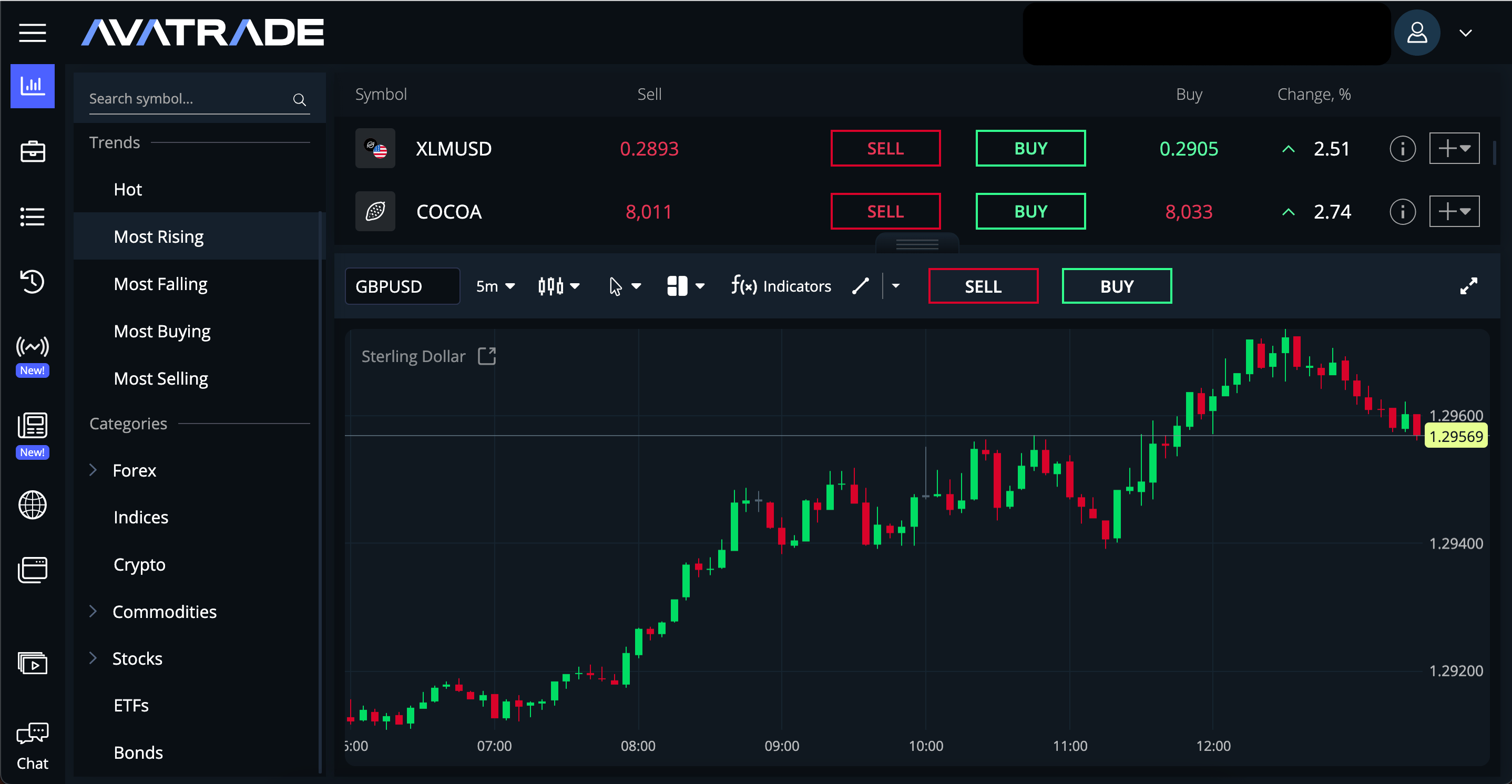Open the account dropdown chevron
Viewport: 1512px width, 784px height.
(x=1466, y=33)
